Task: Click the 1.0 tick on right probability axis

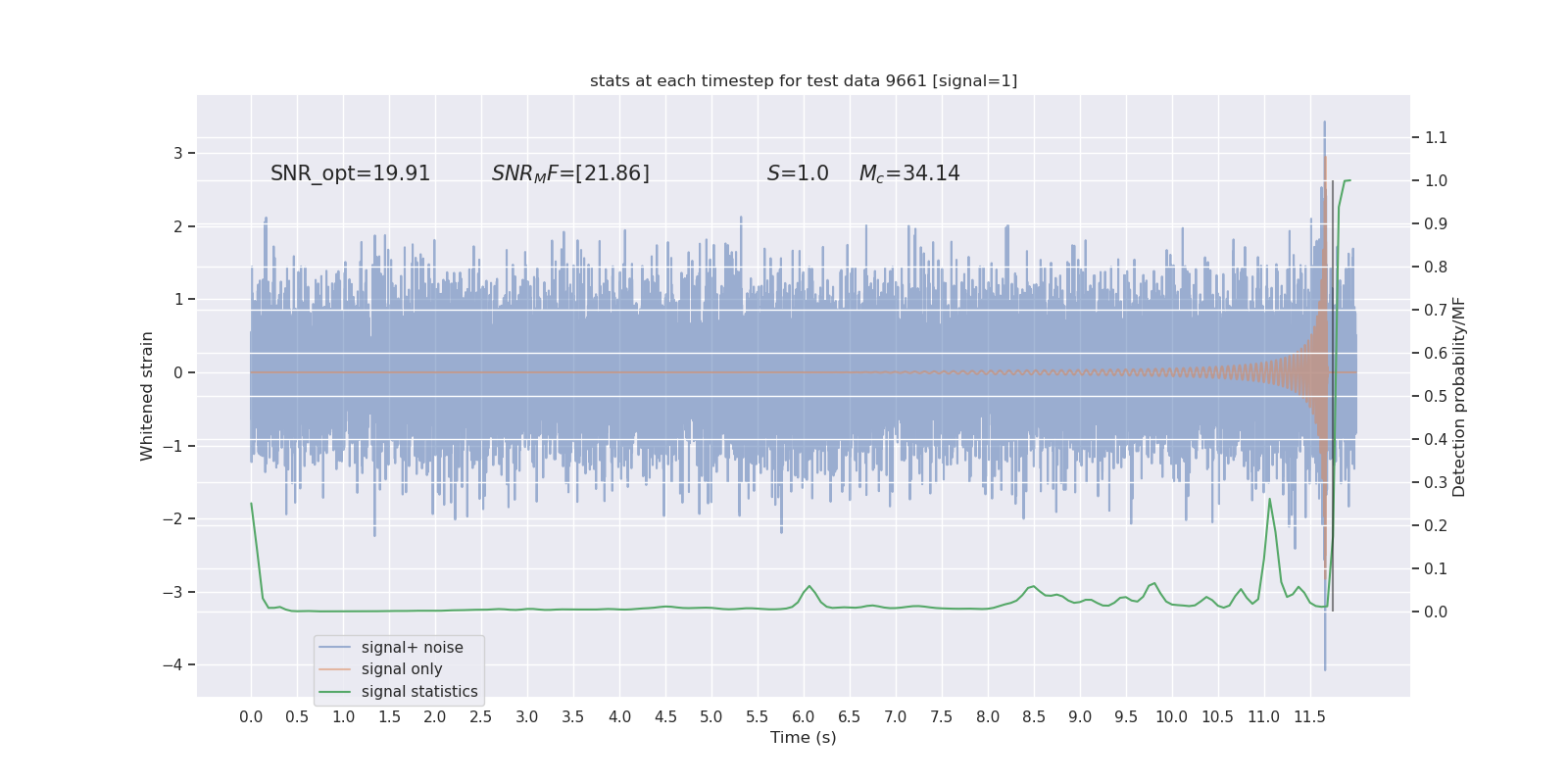Action: click(1436, 181)
